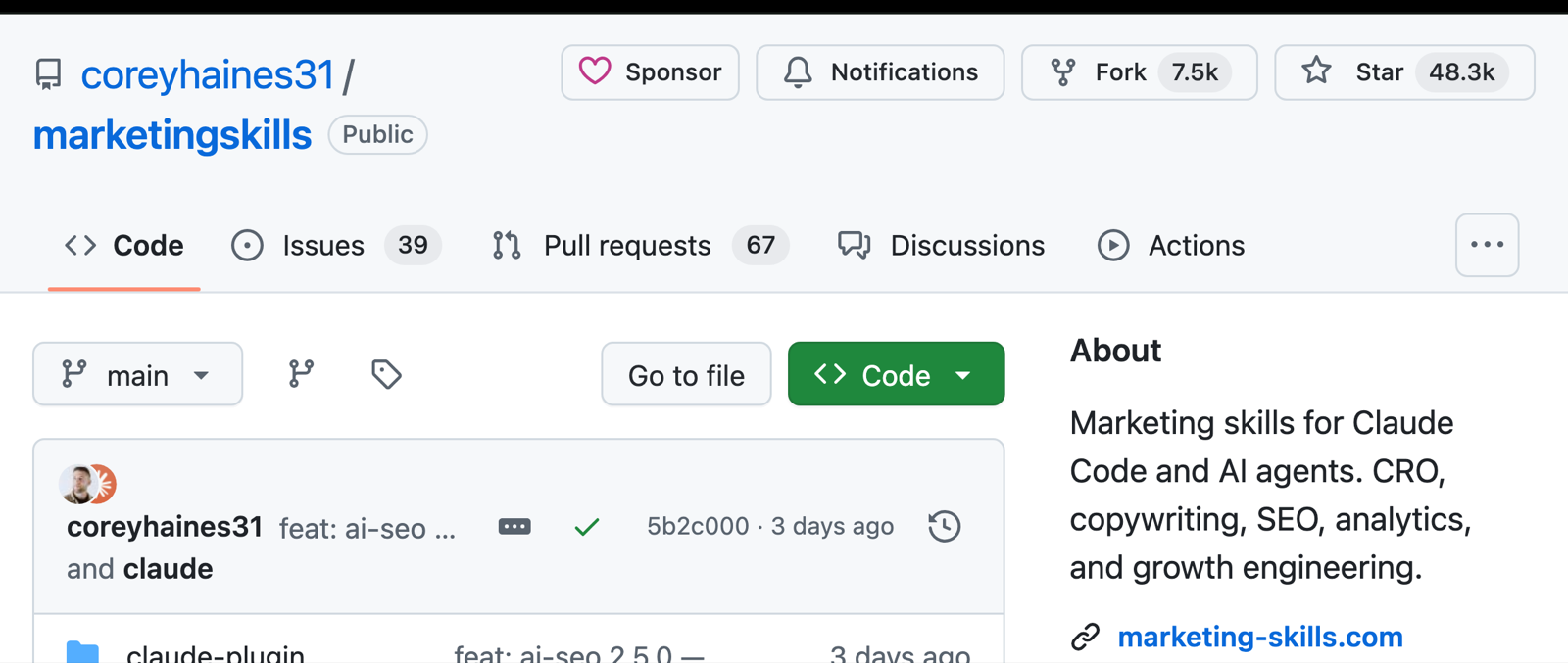
Task: Click the commit author avatars
Action: point(88,484)
